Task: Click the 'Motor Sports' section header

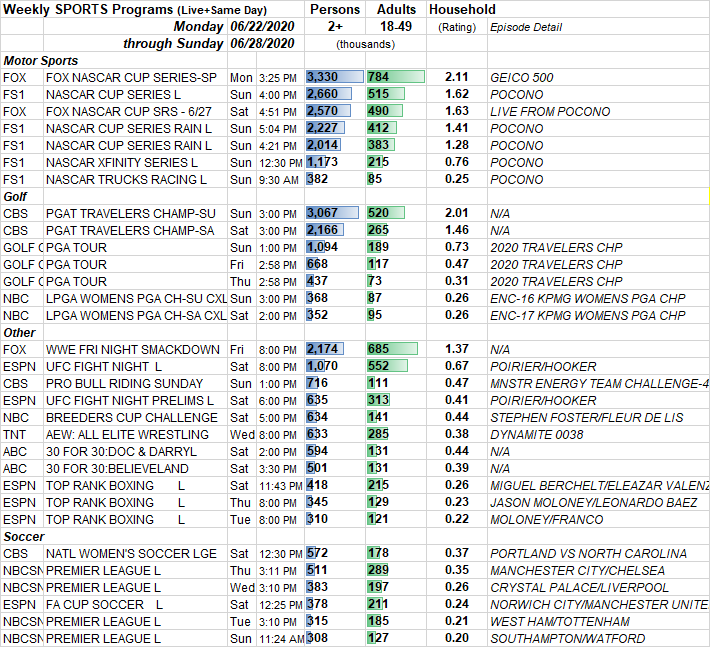Action: [x=40, y=61]
